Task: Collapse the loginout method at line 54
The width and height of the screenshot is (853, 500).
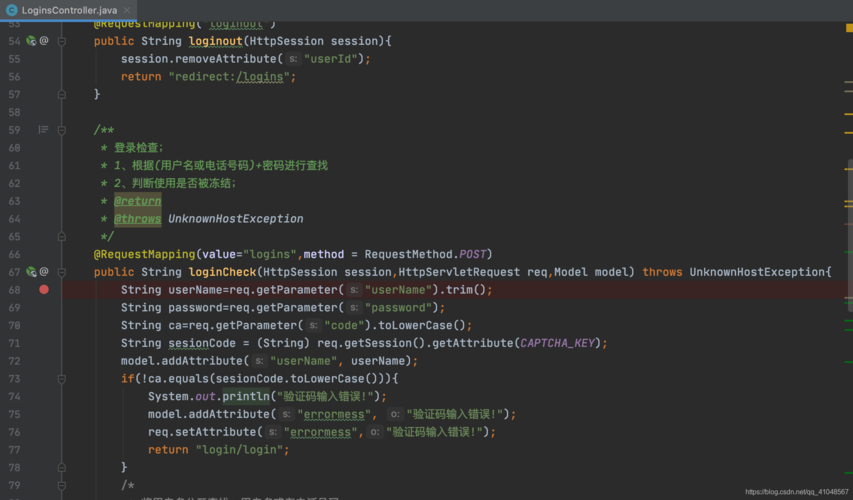Action: 62,41
